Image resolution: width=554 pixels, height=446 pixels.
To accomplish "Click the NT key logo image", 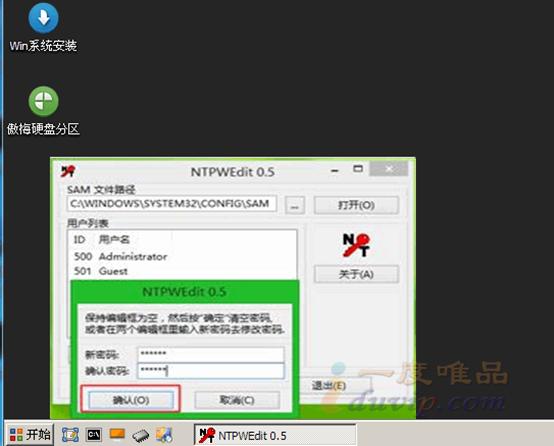I will pyautogui.click(x=356, y=245).
